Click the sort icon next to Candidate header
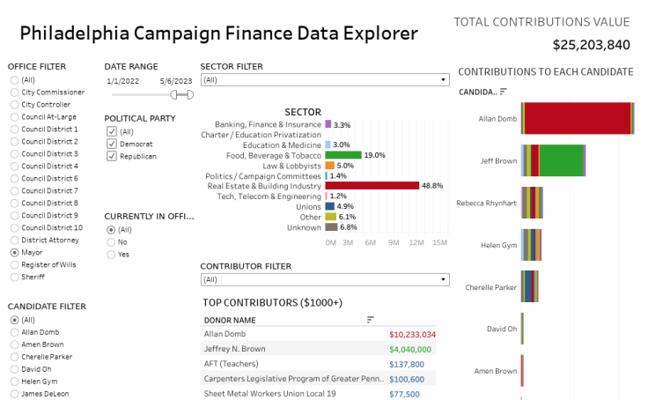 pyautogui.click(x=503, y=92)
